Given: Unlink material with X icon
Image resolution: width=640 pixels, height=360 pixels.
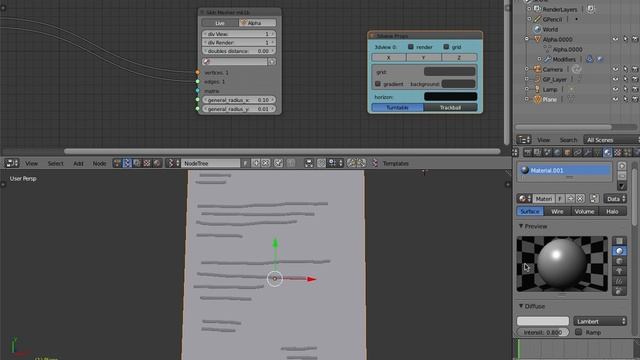Looking at the screenshot, I should point(580,199).
